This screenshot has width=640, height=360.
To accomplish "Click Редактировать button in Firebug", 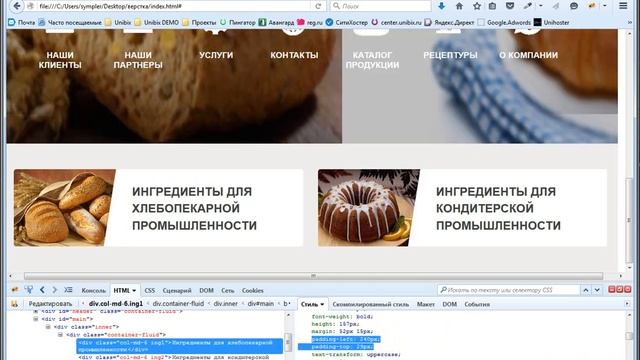I will pos(50,304).
